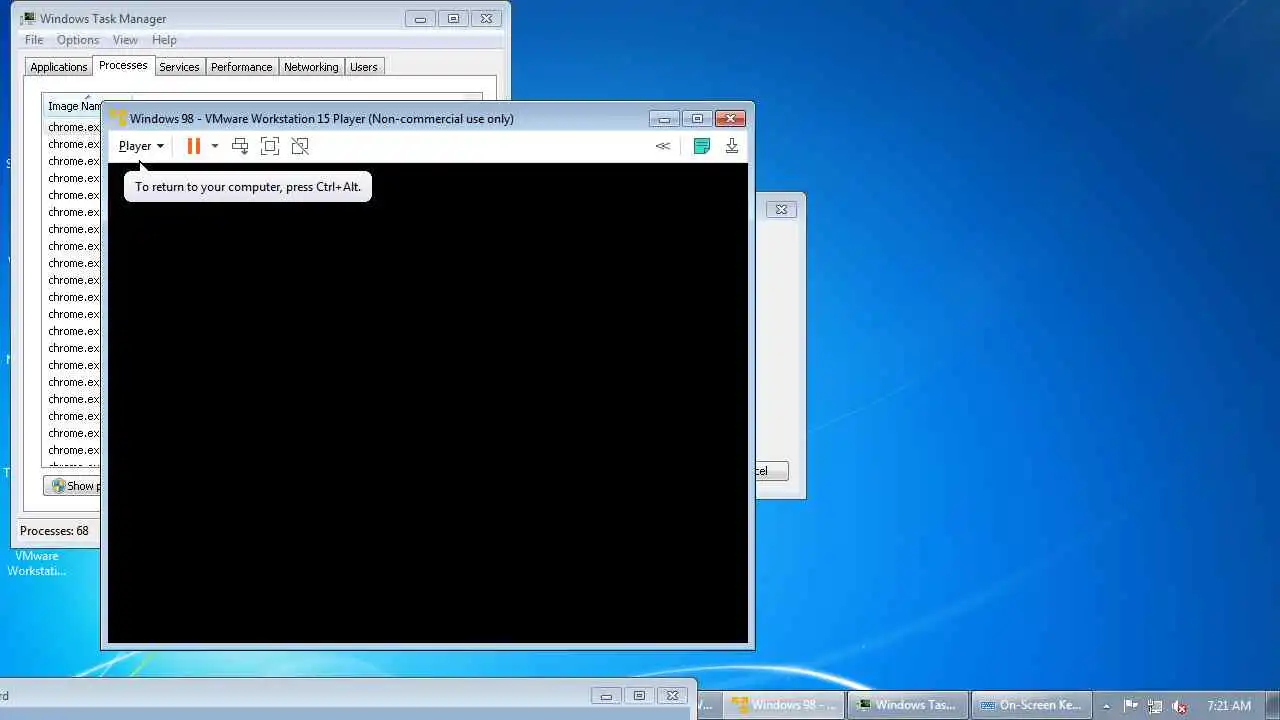Collapse the VMware toolbar with double-chevron icon
Screen dimensions: 1280x720
663,146
